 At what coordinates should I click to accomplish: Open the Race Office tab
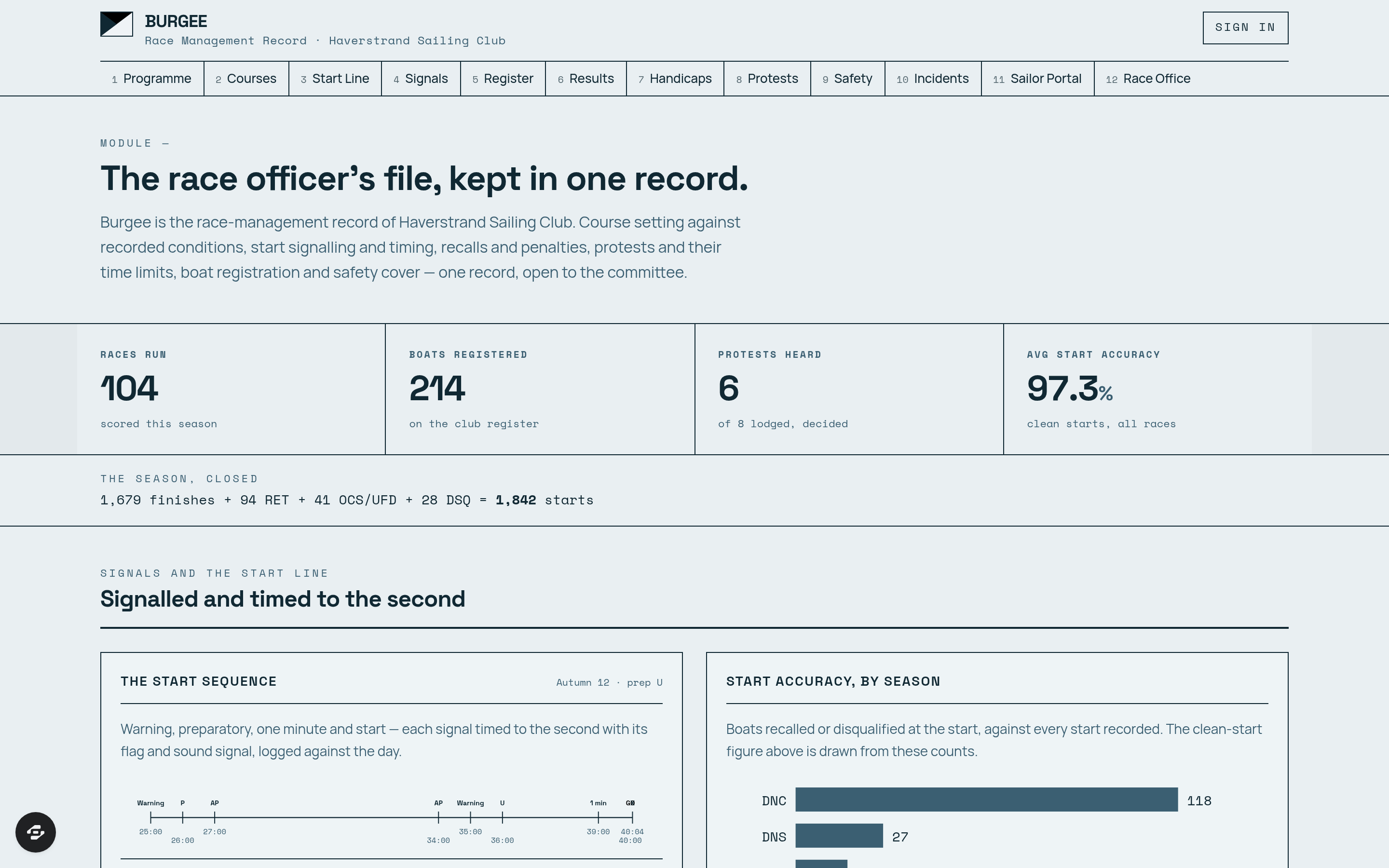tap(1148, 79)
